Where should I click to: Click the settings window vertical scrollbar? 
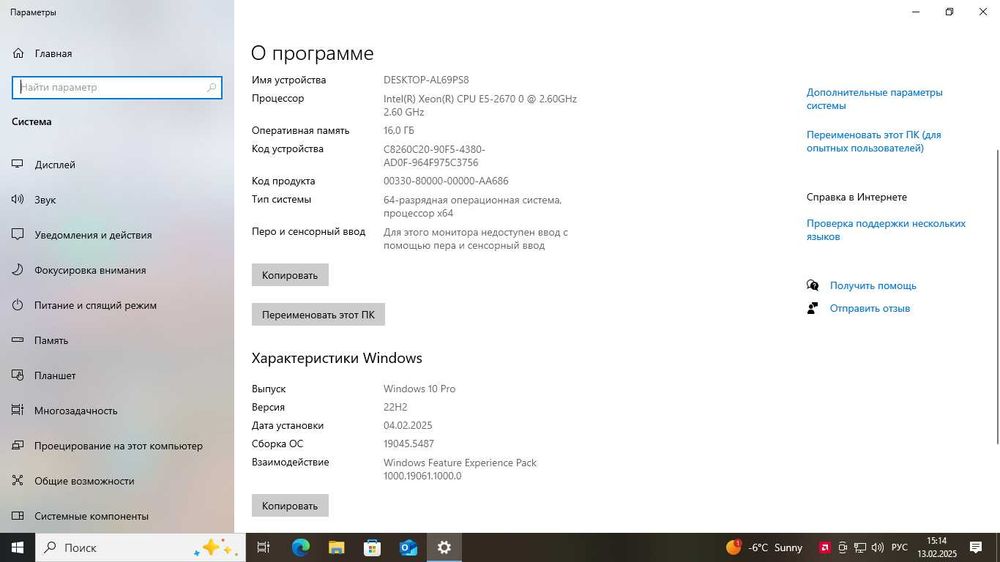point(997,297)
